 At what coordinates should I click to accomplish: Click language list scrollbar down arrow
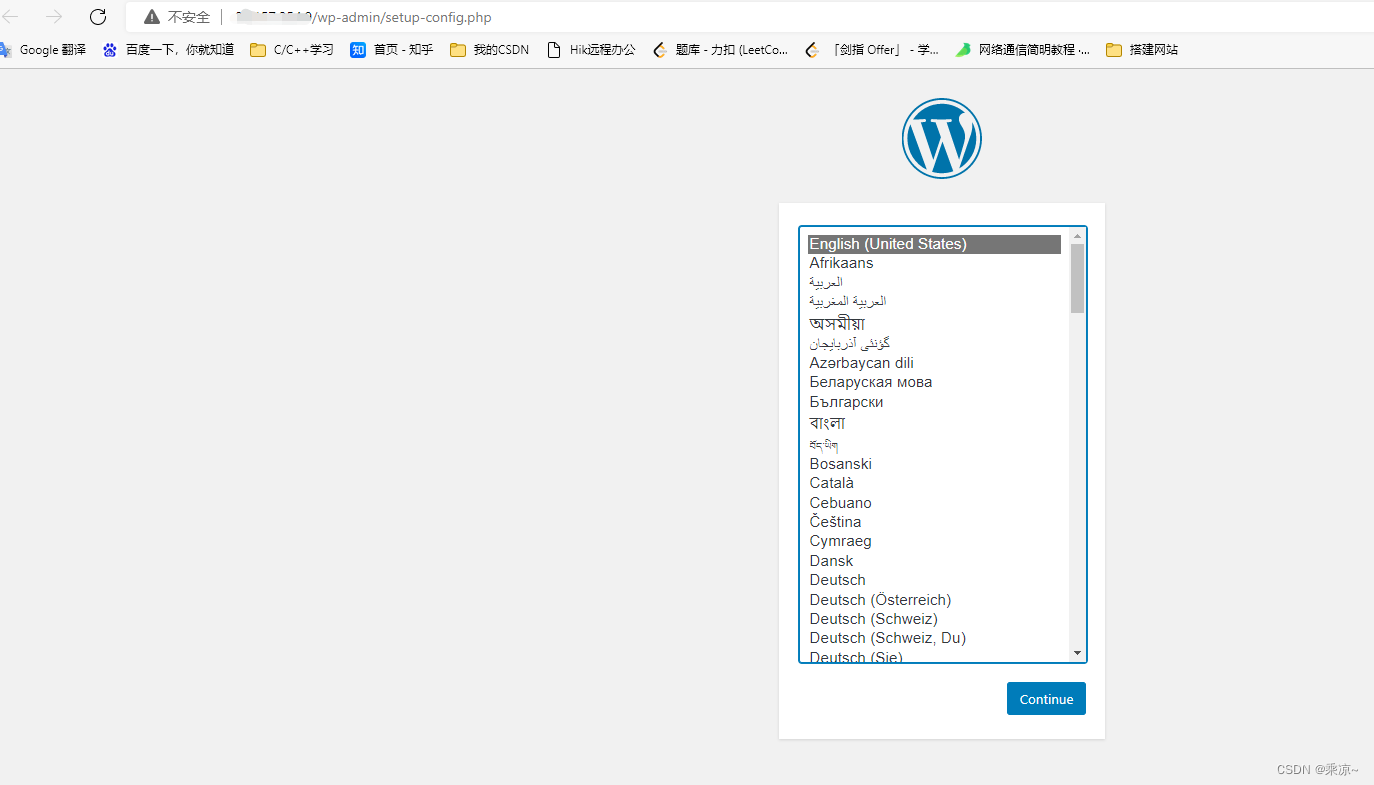tap(1077, 653)
